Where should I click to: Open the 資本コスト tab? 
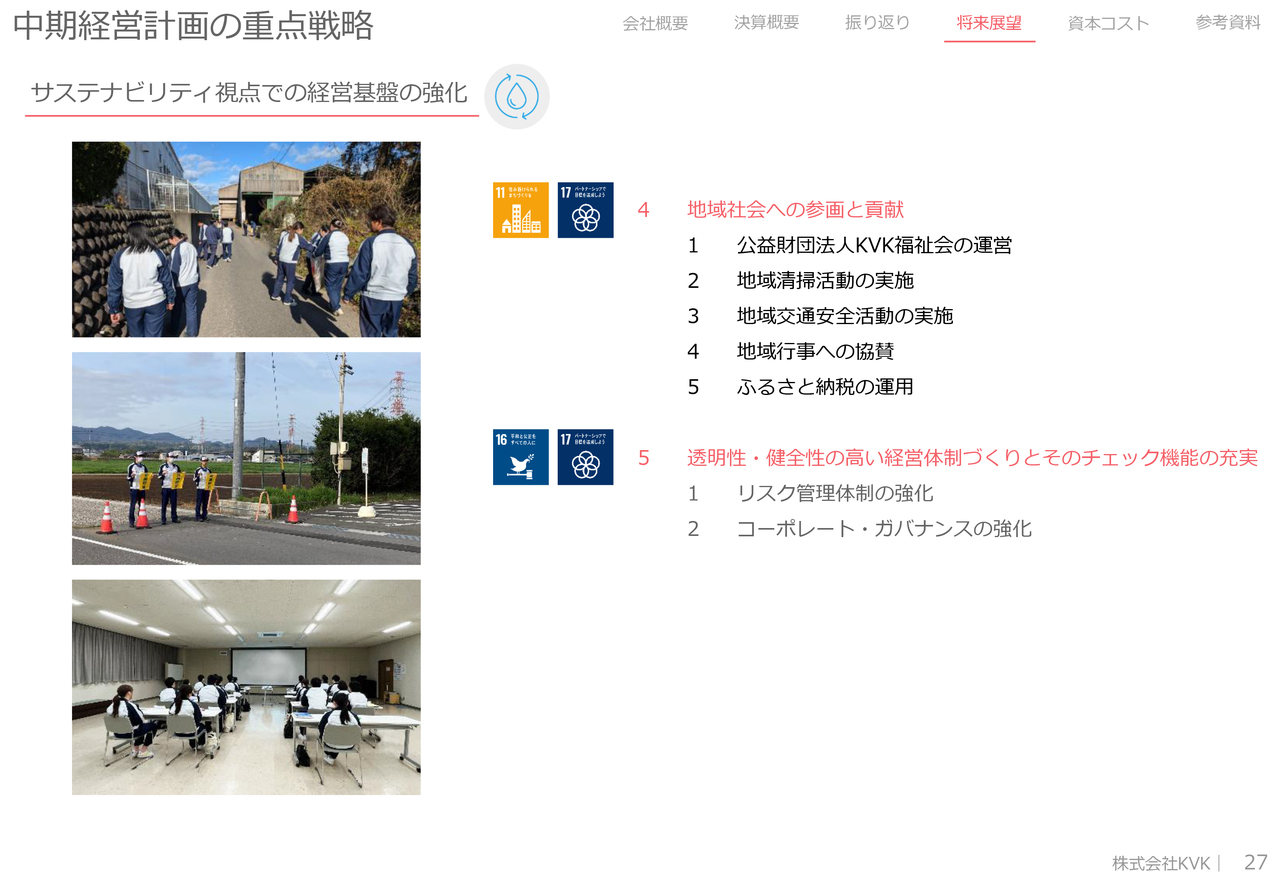point(1108,23)
